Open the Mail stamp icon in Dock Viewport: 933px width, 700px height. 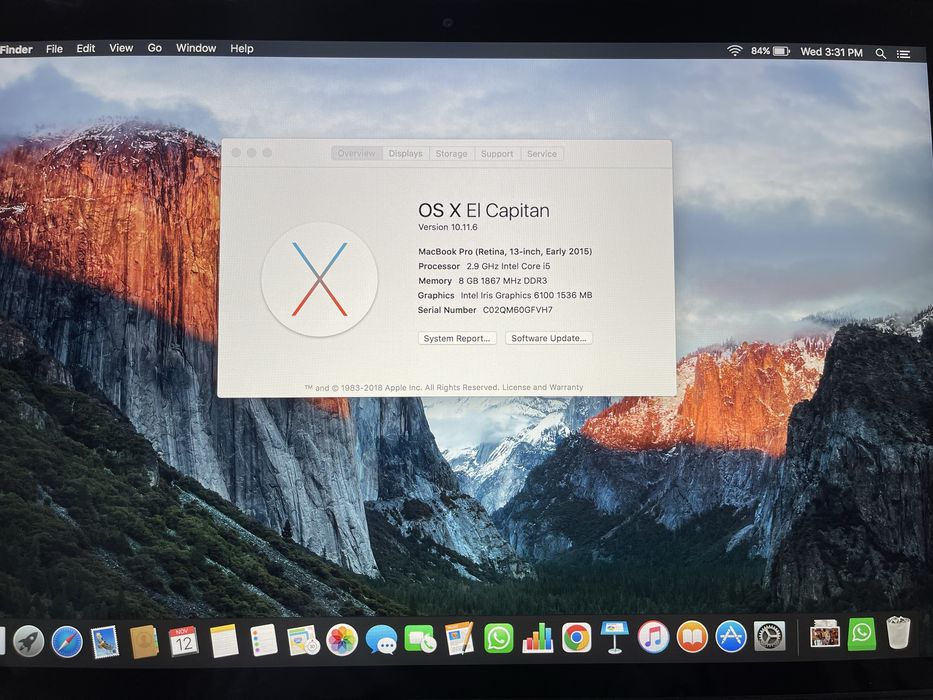[105, 642]
